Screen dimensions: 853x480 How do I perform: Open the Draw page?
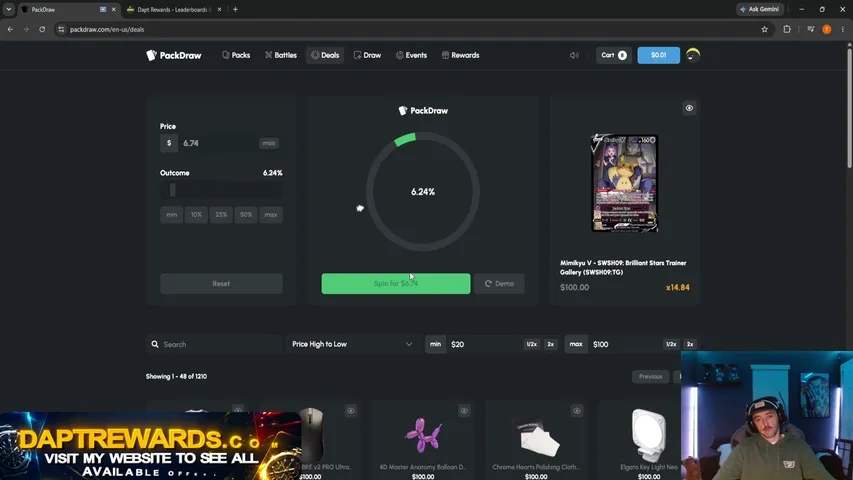pyautogui.click(x=367, y=55)
